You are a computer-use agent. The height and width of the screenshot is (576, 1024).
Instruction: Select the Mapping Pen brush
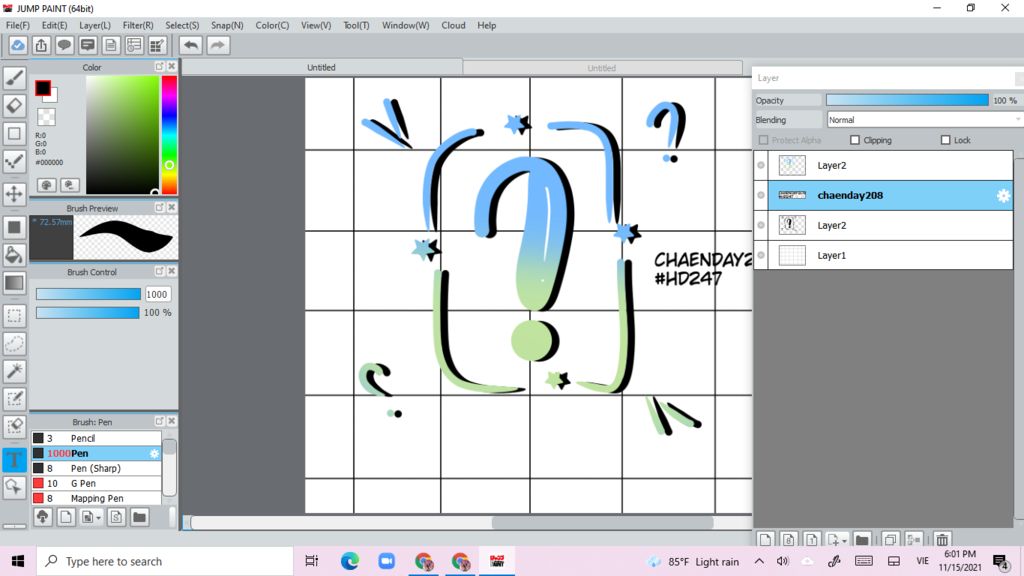pos(96,498)
